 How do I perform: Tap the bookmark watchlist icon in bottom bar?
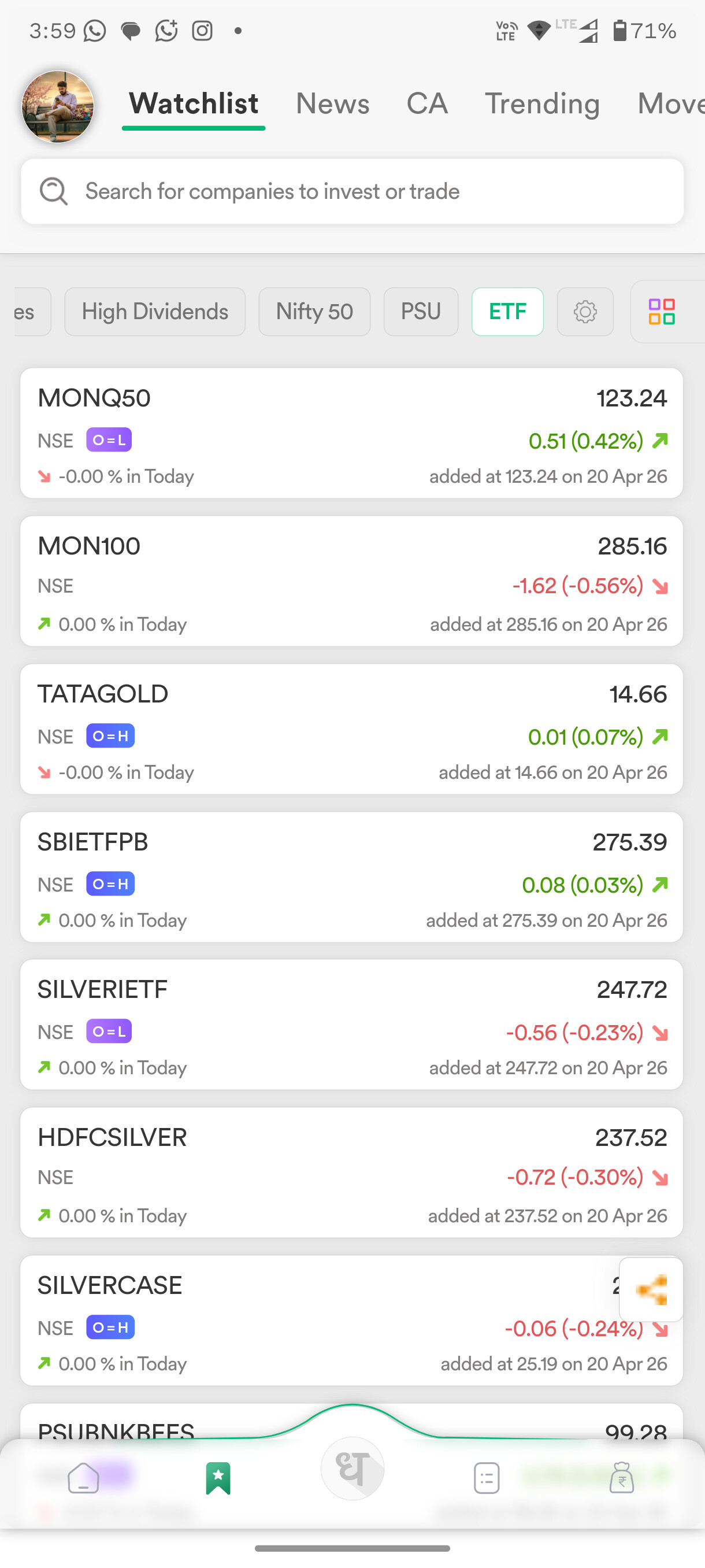tap(218, 1478)
